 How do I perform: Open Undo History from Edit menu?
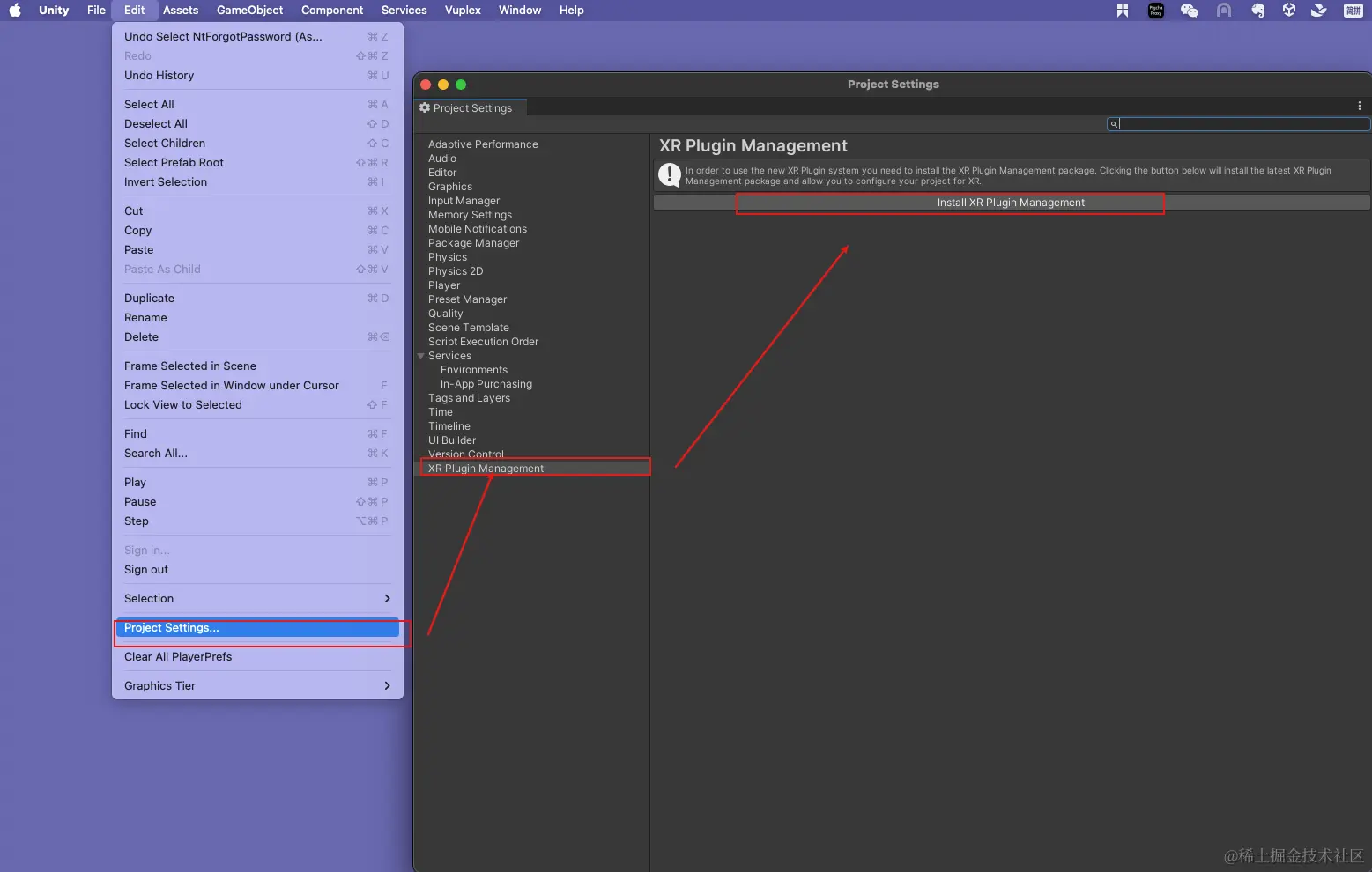[x=257, y=76]
